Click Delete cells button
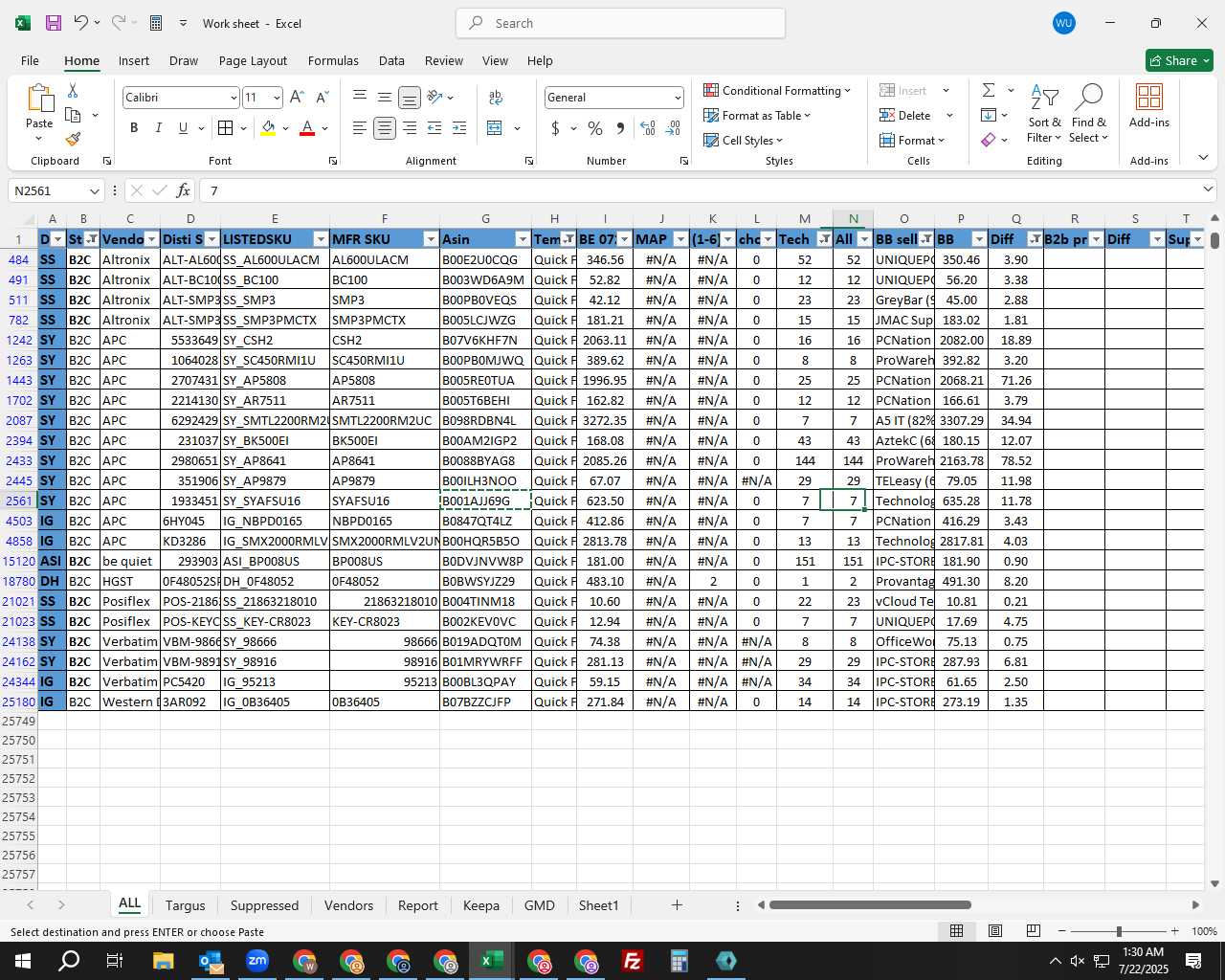This screenshot has width=1225, height=980. pyautogui.click(x=905, y=115)
